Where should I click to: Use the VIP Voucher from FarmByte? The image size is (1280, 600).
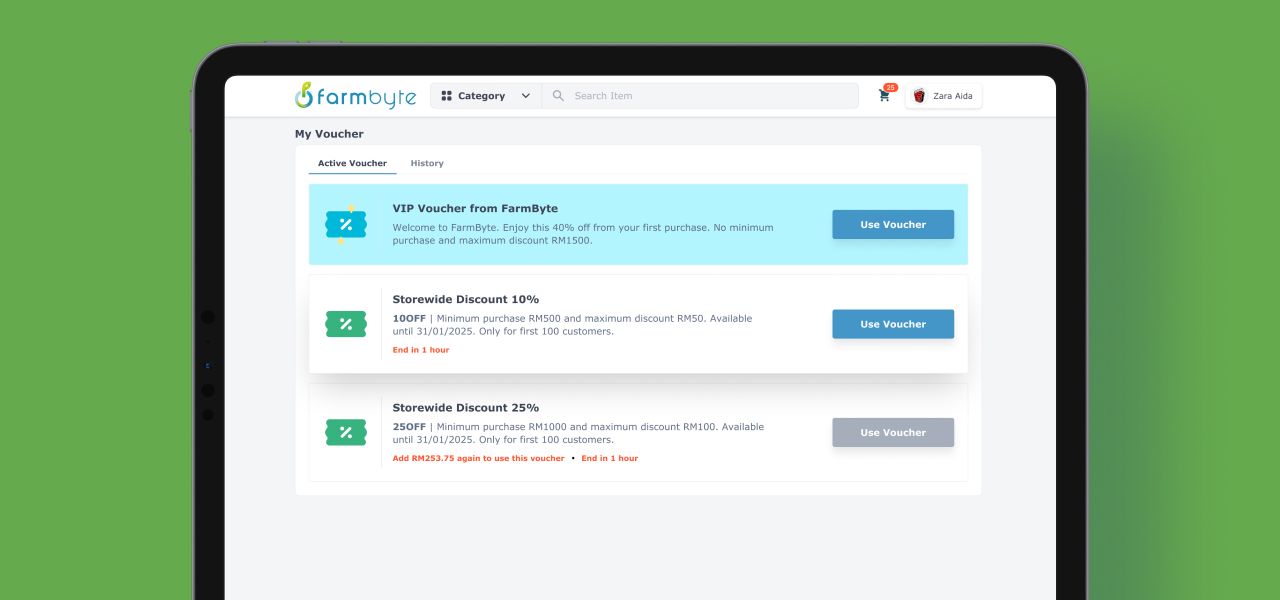pos(893,224)
